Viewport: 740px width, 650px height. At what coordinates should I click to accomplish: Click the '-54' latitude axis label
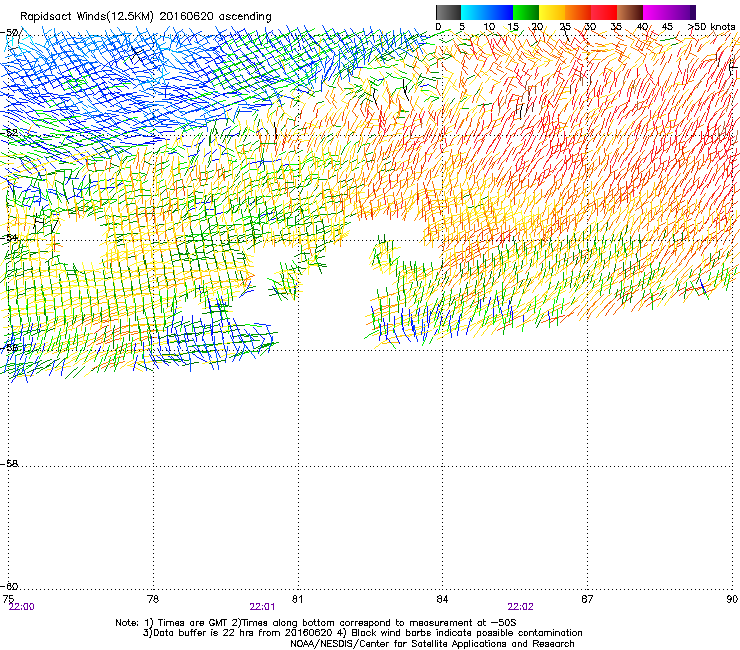point(9,237)
